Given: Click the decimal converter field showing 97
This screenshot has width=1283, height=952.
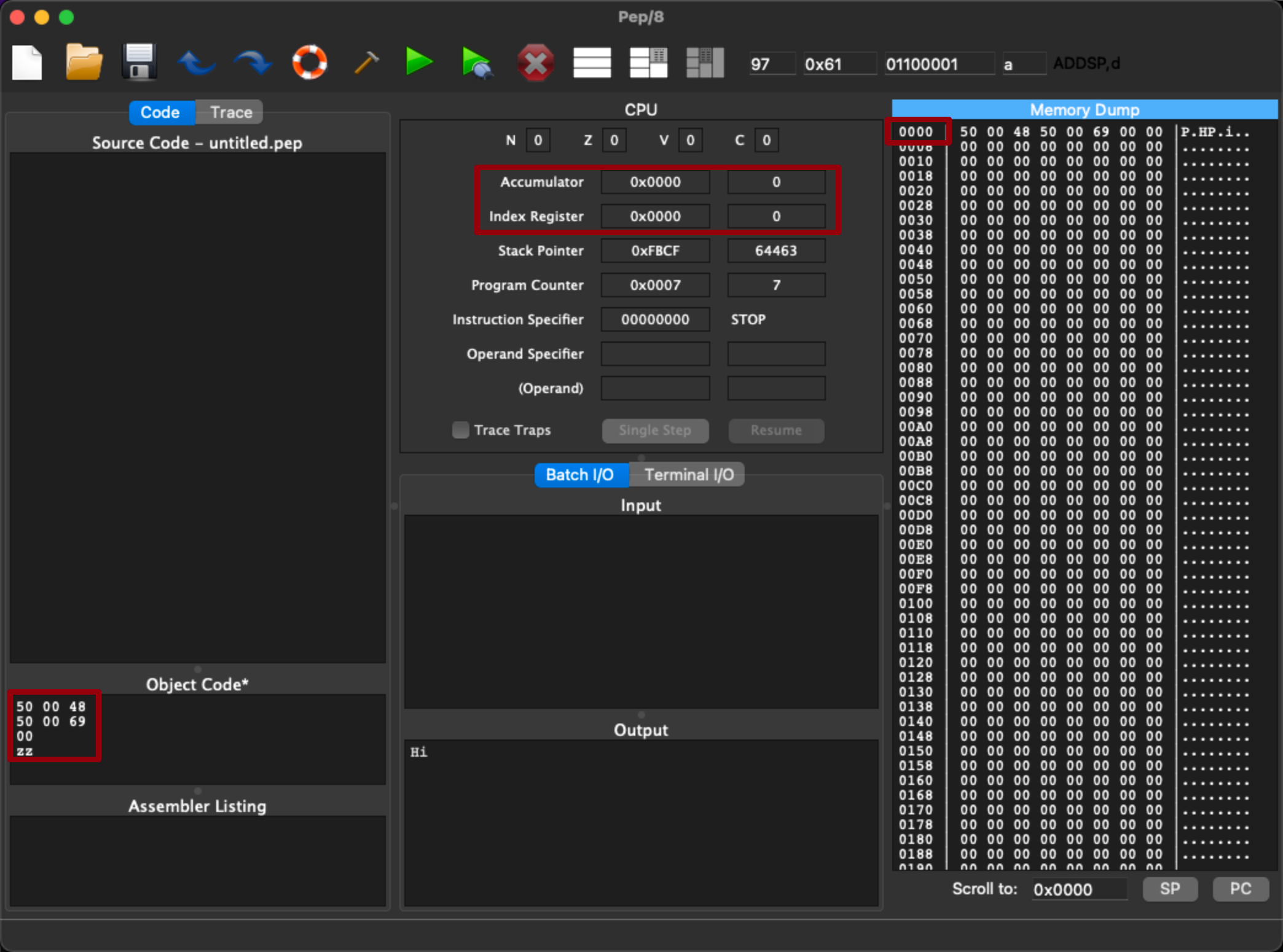Looking at the screenshot, I should [772, 64].
